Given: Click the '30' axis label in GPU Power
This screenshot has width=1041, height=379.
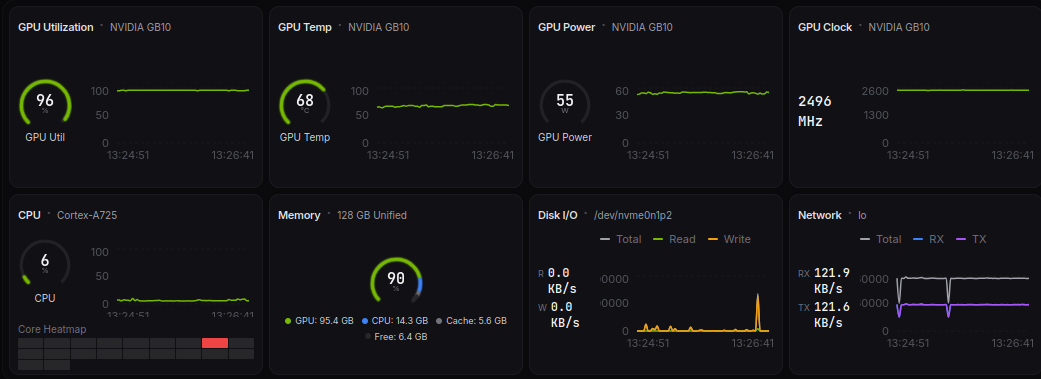Looking at the screenshot, I should (x=622, y=115).
